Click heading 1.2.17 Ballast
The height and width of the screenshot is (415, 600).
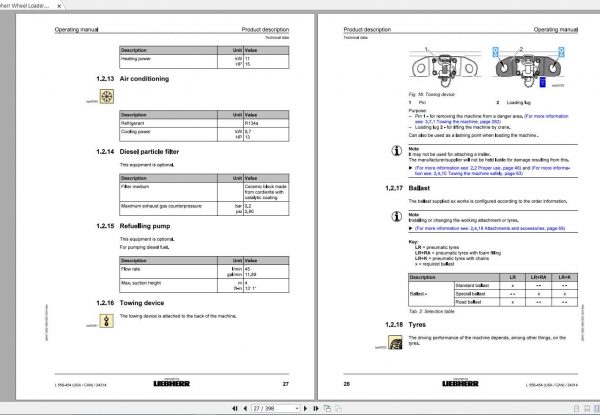(407, 188)
